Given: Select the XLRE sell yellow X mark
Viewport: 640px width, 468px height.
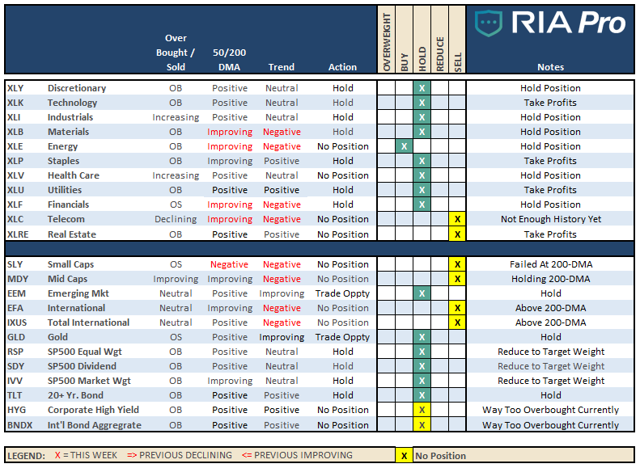Looking at the screenshot, I should [x=457, y=235].
